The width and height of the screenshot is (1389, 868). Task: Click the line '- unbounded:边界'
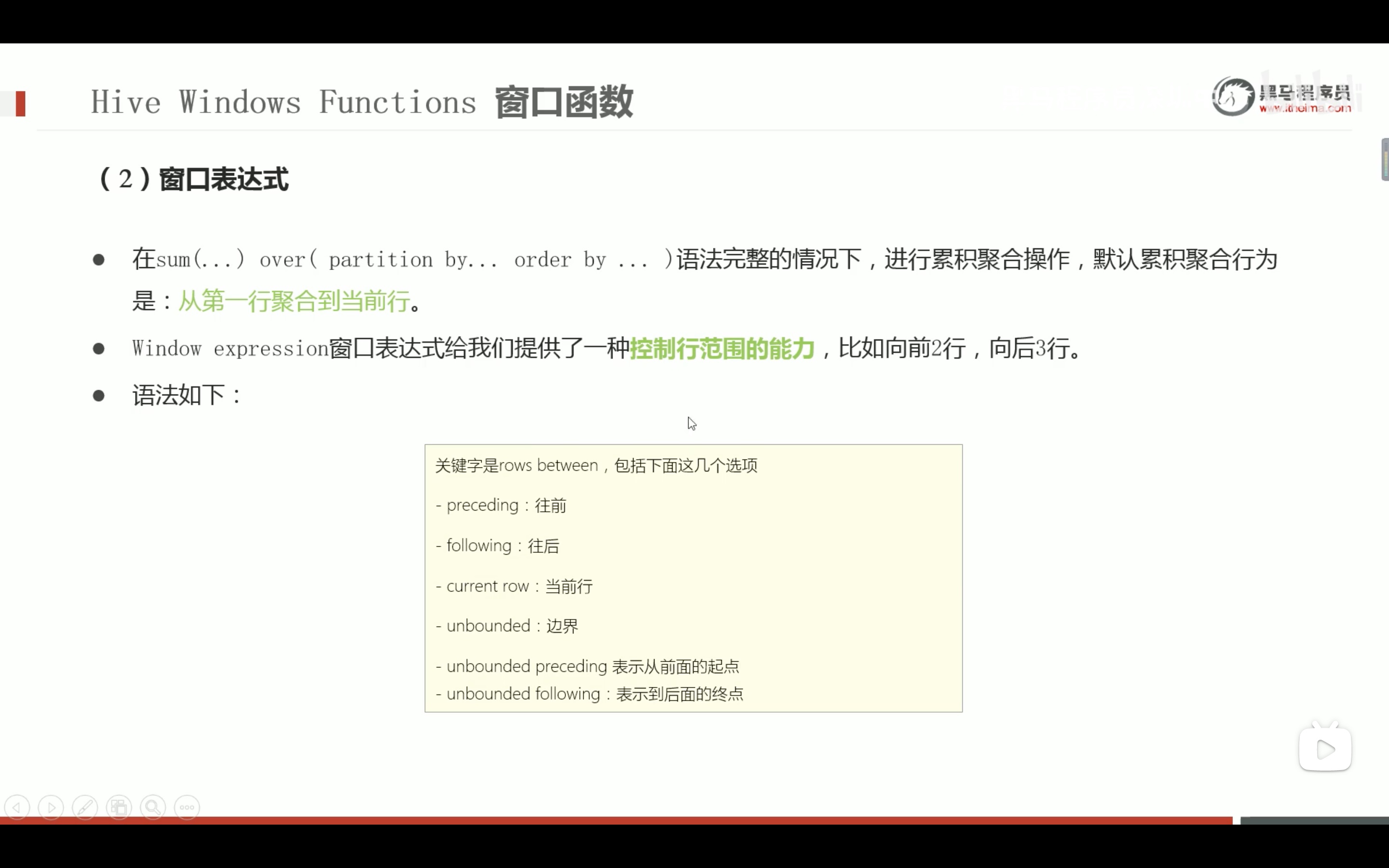tap(507, 626)
